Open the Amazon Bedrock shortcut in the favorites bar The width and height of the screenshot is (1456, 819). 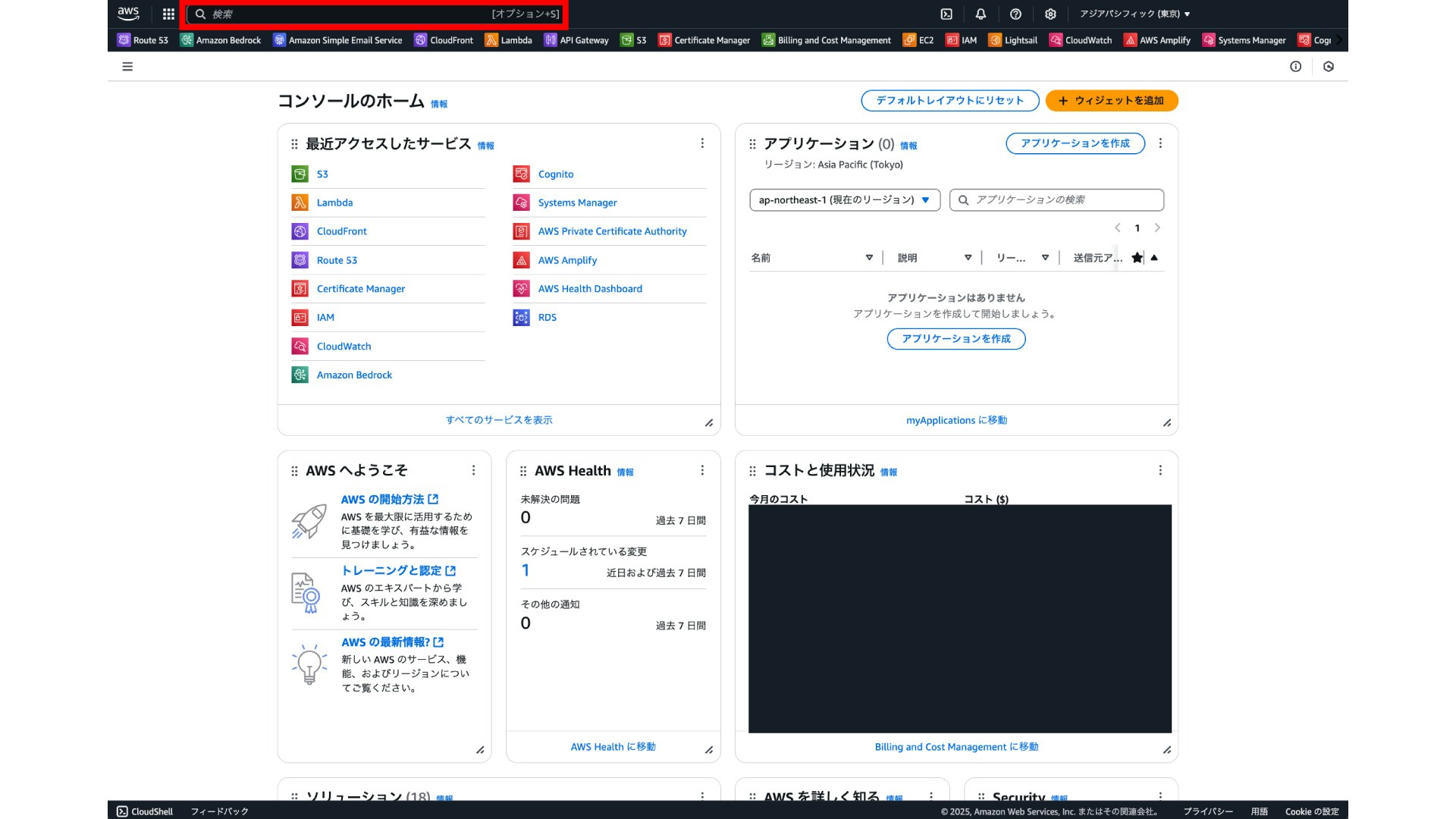pos(220,40)
